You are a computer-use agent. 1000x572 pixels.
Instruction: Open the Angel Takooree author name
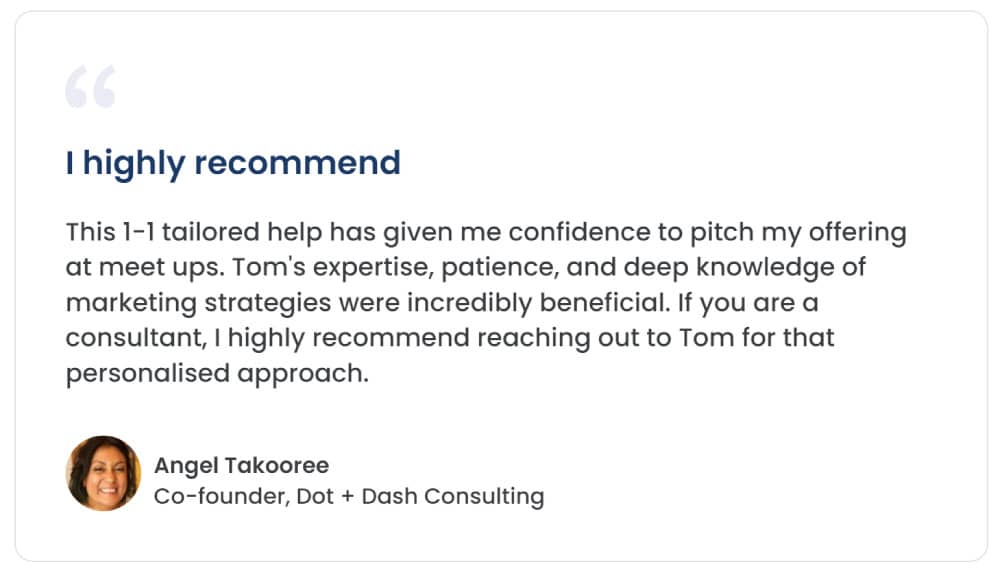click(x=242, y=466)
